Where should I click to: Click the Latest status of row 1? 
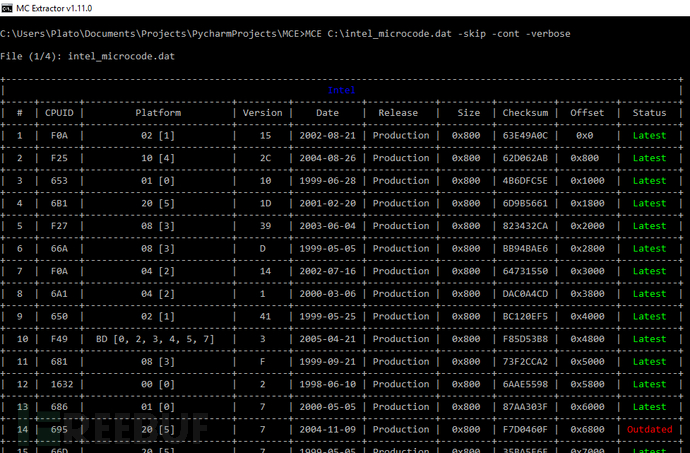pos(649,136)
